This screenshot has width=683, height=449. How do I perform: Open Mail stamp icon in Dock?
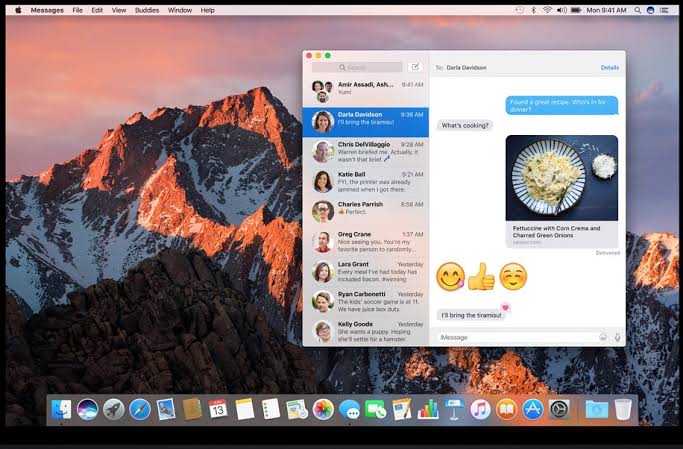coord(166,409)
